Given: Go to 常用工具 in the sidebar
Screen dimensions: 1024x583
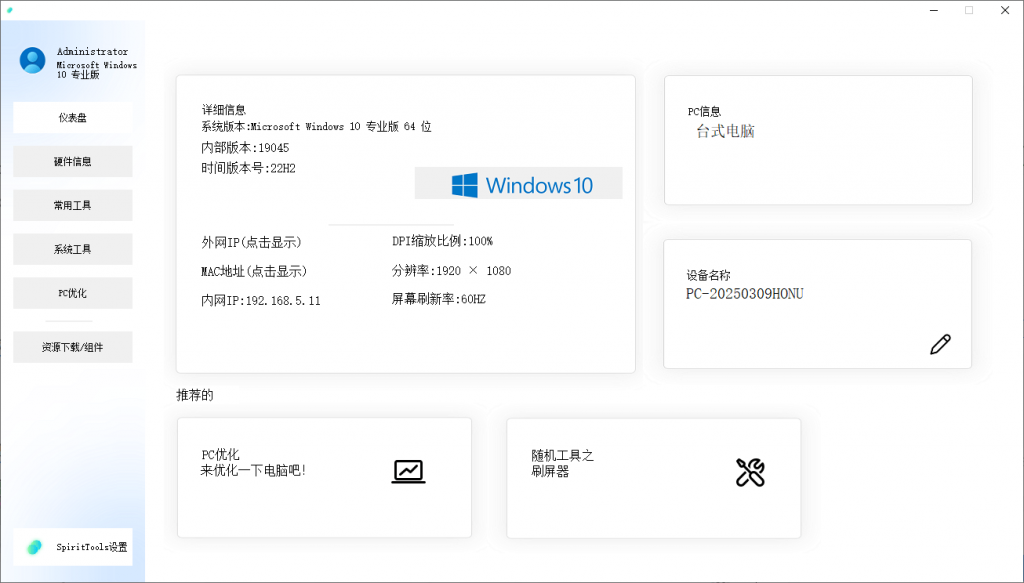Looking at the screenshot, I should pos(72,205).
